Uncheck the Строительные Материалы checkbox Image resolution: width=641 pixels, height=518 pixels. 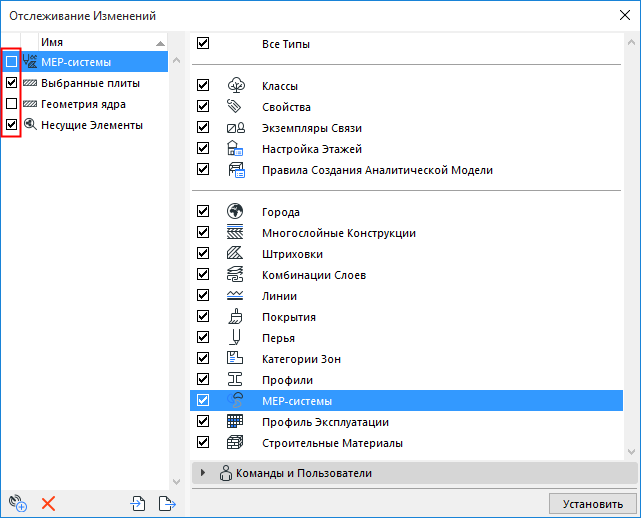(203, 442)
